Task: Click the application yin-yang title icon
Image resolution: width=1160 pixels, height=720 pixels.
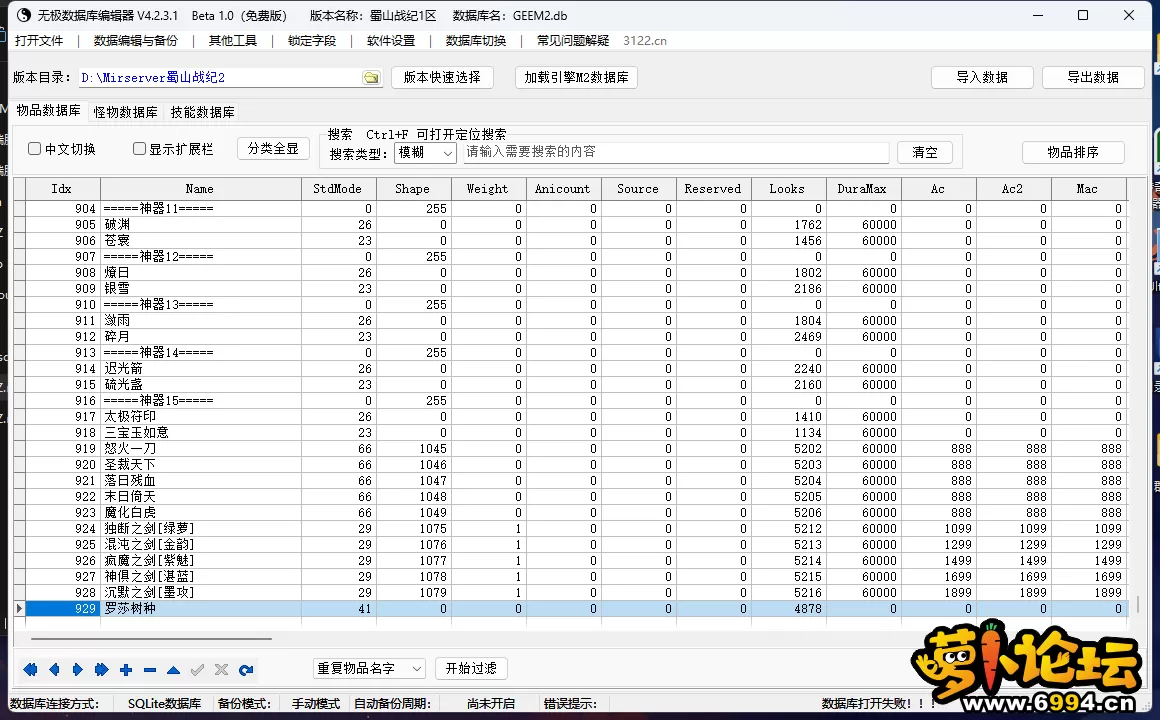Action: click(x=23, y=15)
